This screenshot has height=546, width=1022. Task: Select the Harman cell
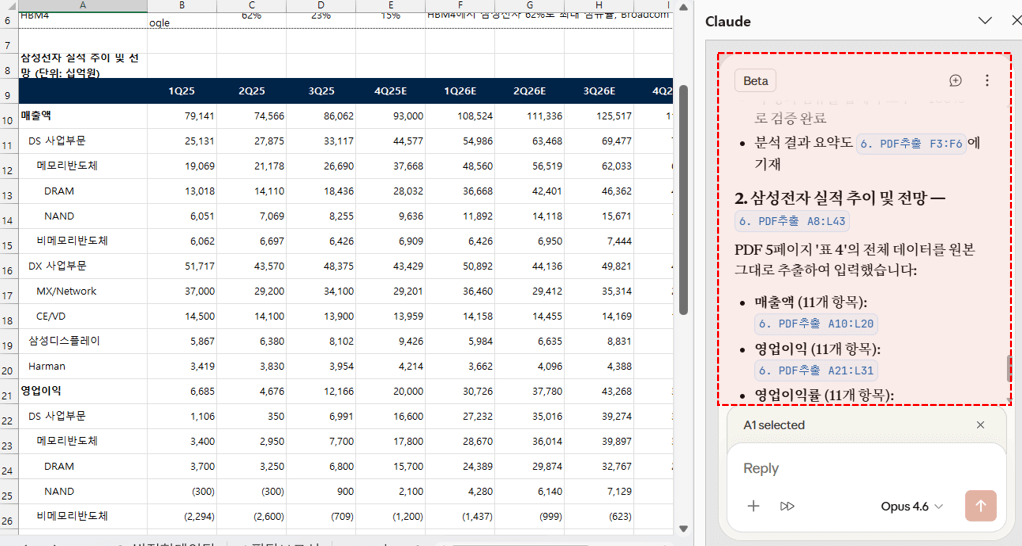(x=83, y=367)
